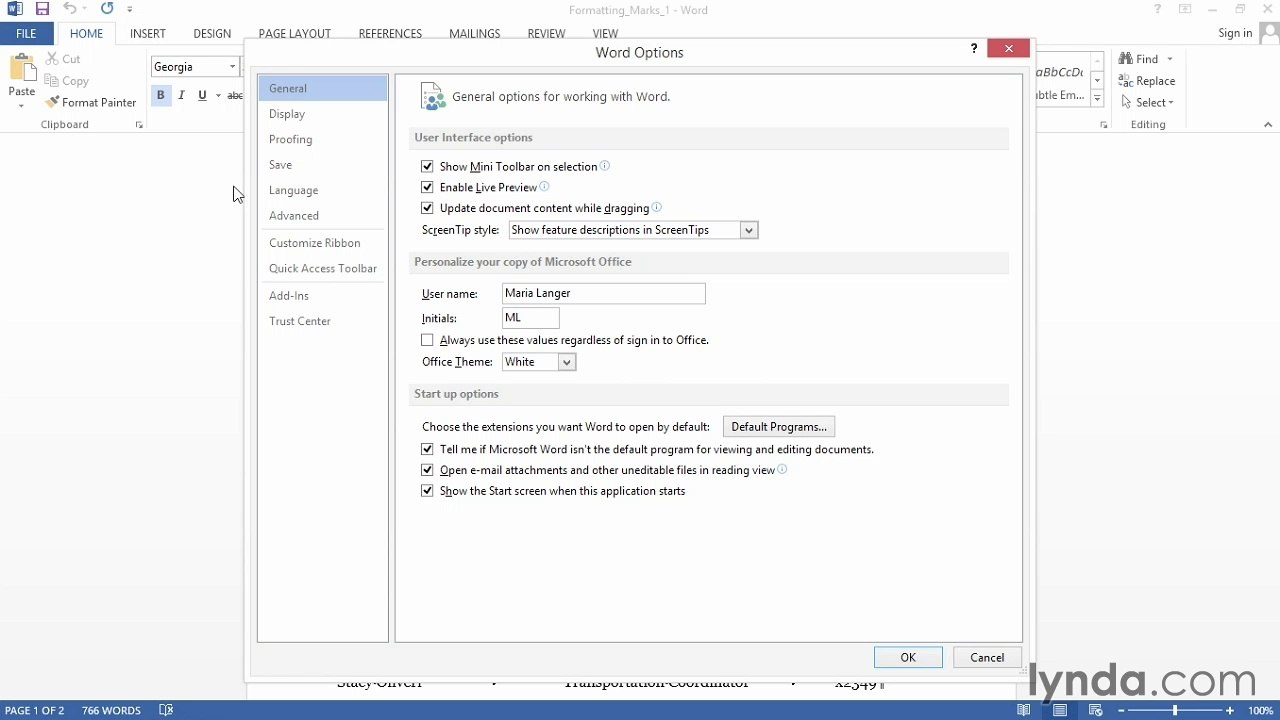Switch to Read Mode view icon
The image size is (1280, 720).
click(x=1024, y=710)
